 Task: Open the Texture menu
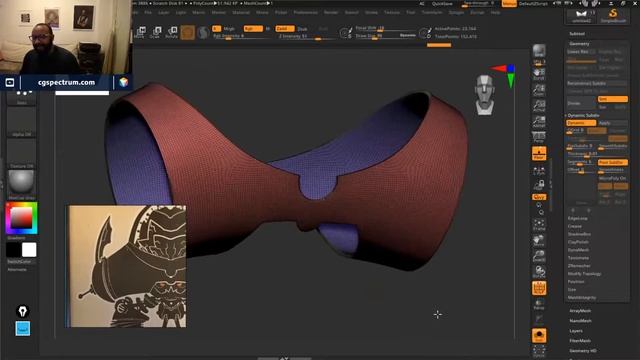tap(391, 13)
